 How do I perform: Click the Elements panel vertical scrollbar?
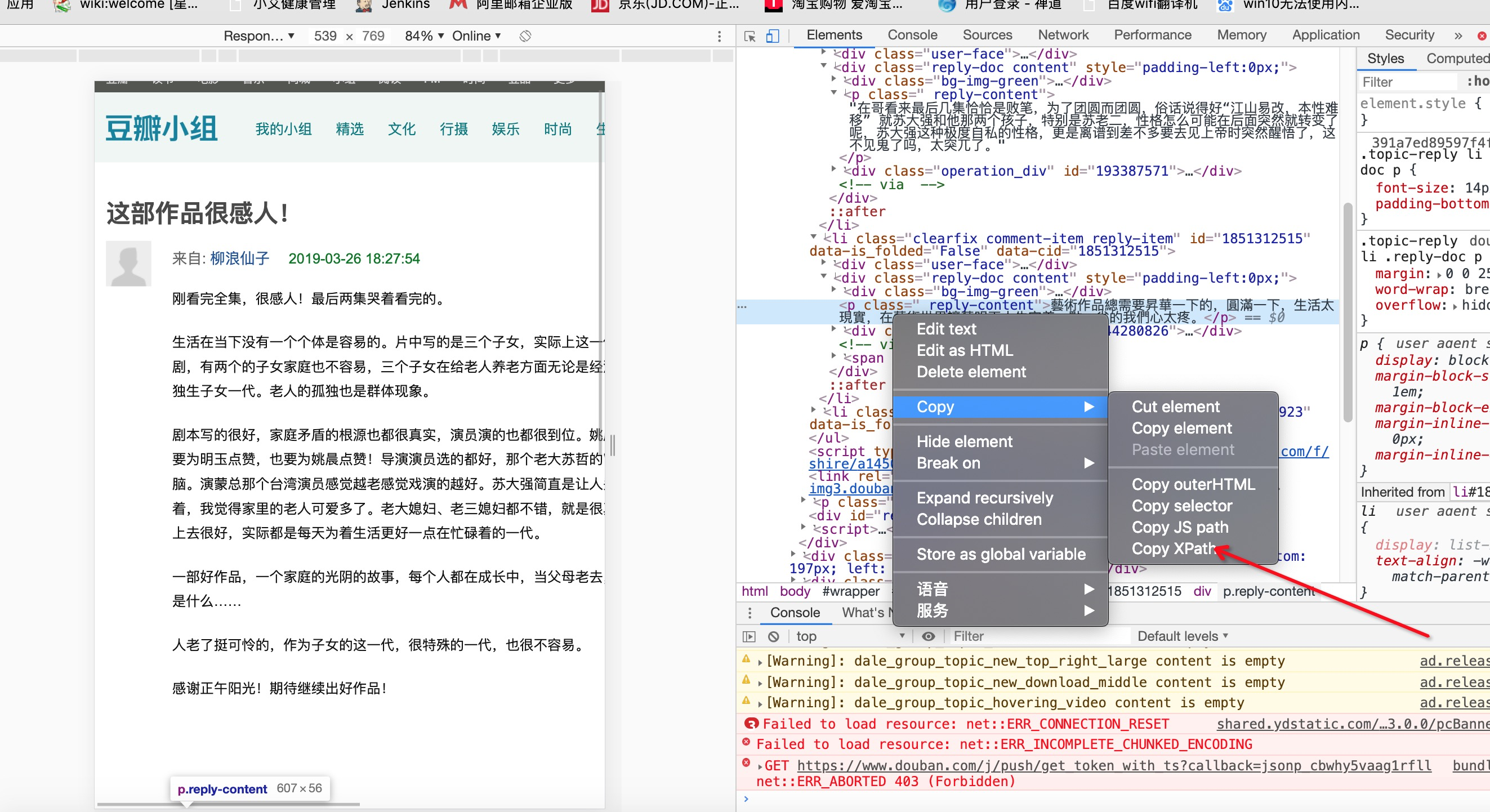tap(1347, 313)
